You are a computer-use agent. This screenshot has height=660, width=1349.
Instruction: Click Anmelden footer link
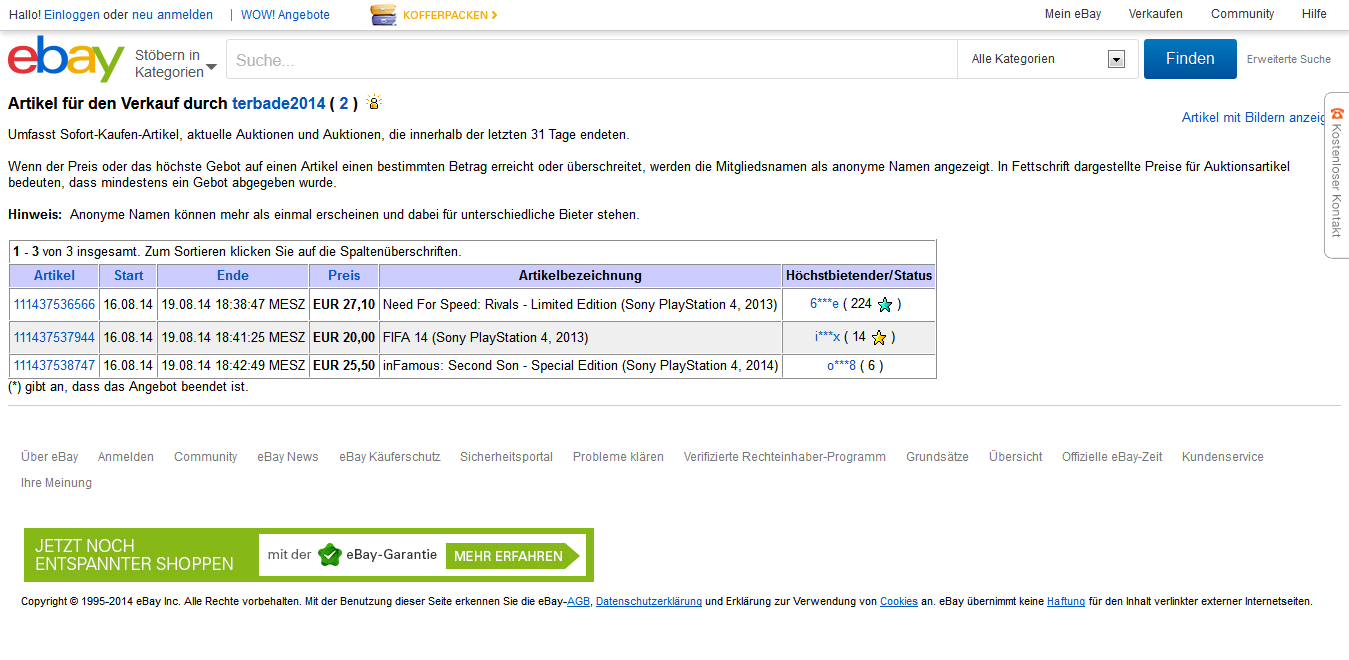(126, 457)
